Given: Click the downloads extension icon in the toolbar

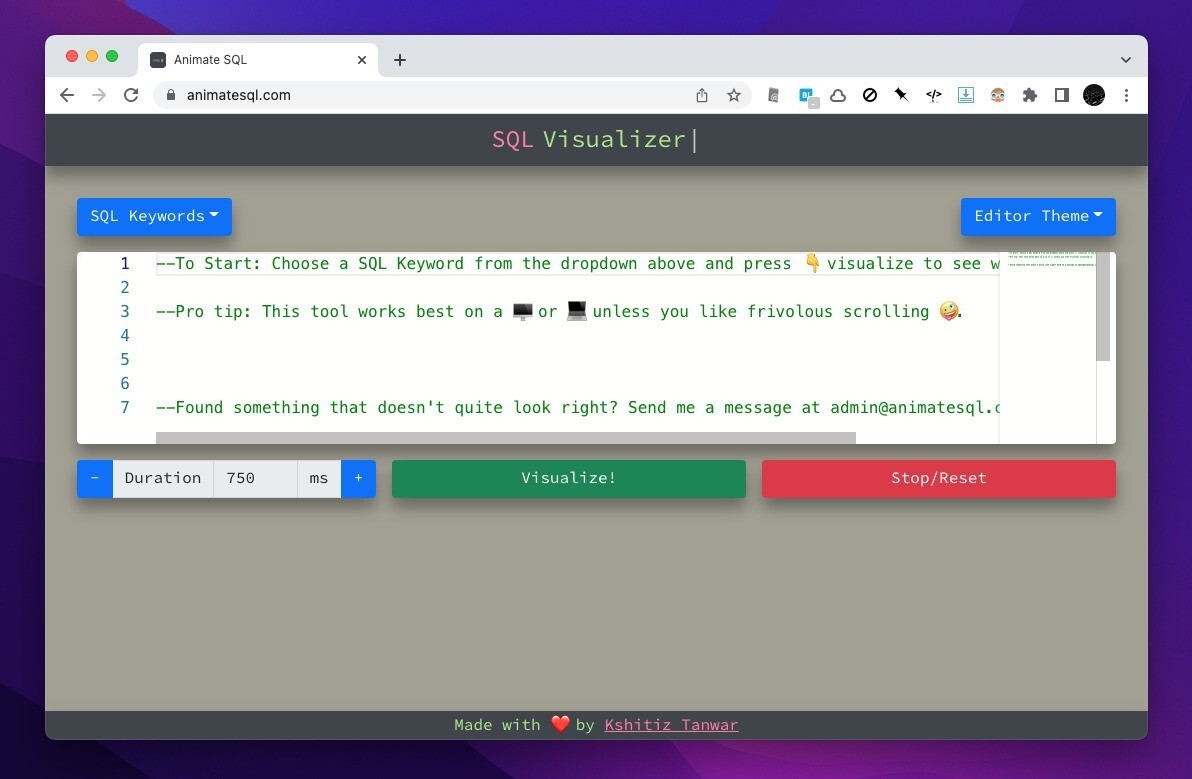Looking at the screenshot, I should [965, 95].
